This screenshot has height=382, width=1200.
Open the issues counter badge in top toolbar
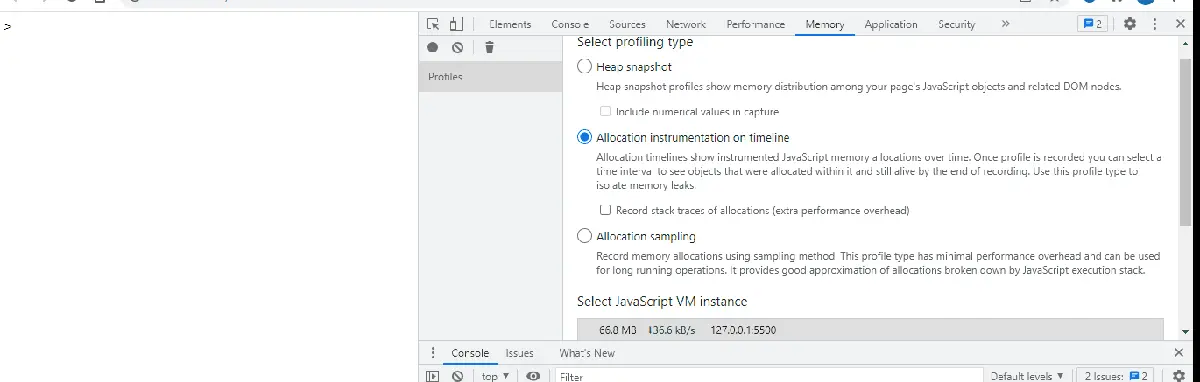pyautogui.click(x=1092, y=24)
